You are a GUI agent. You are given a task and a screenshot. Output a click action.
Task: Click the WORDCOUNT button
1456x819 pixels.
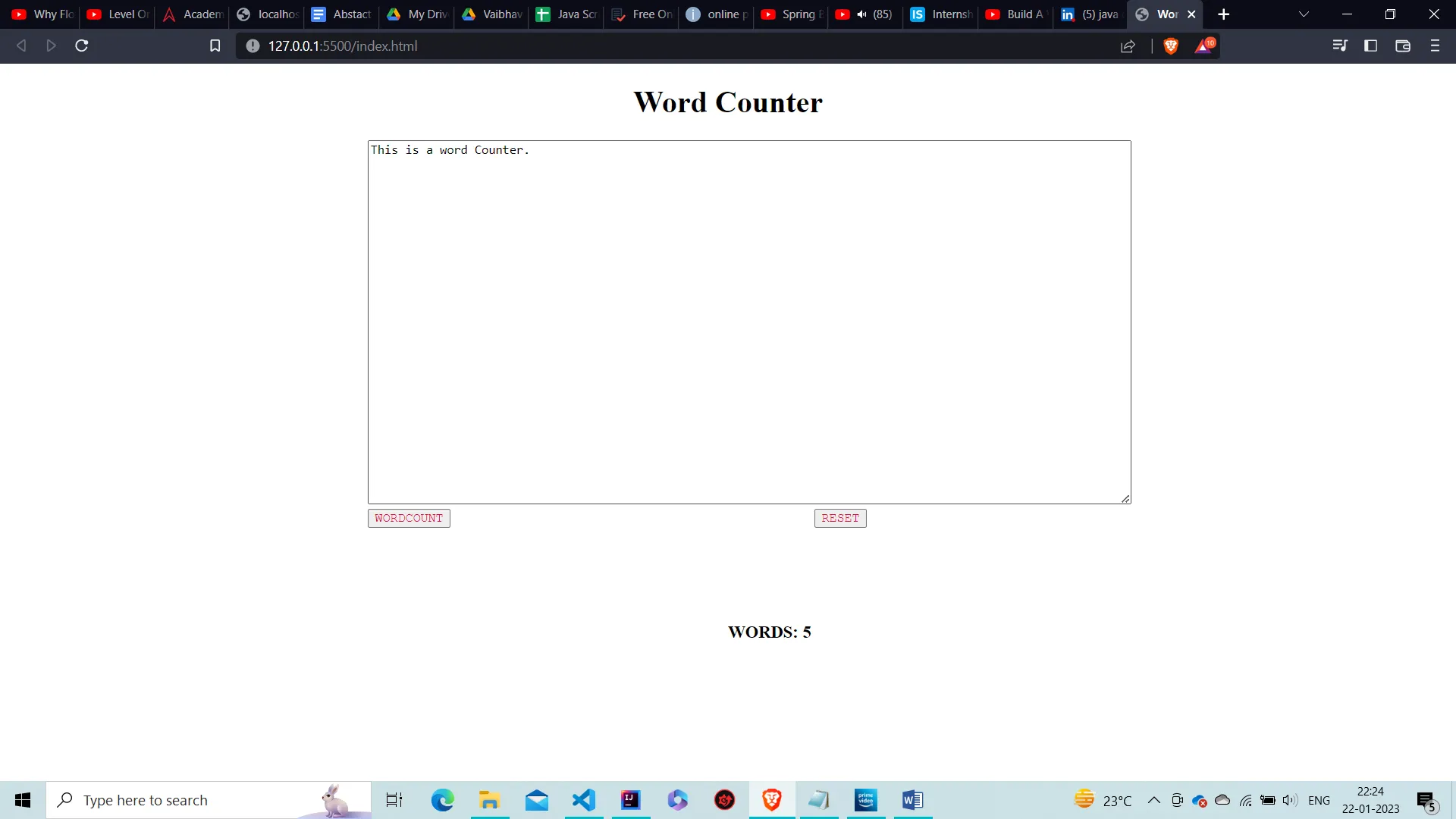pyautogui.click(x=409, y=518)
